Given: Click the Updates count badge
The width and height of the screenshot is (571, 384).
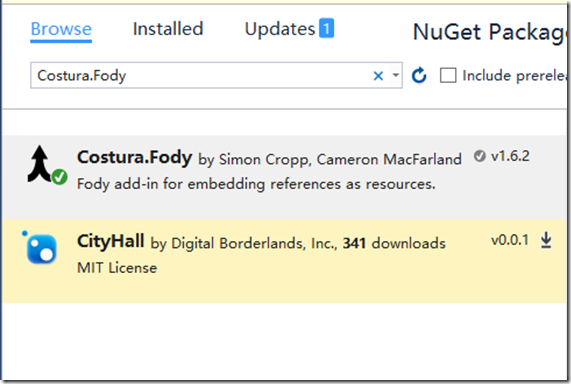Looking at the screenshot, I should pos(327,28).
